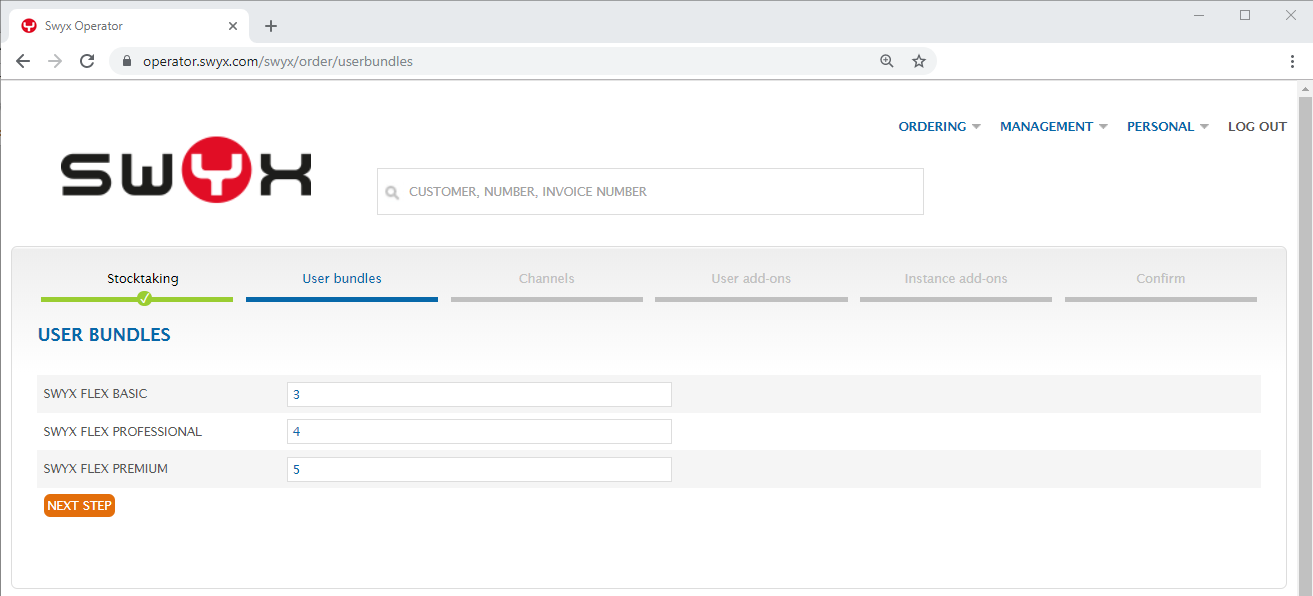The width and height of the screenshot is (1313, 596).
Task: Click the green checkmark under Stocktaking
Action: click(x=144, y=298)
